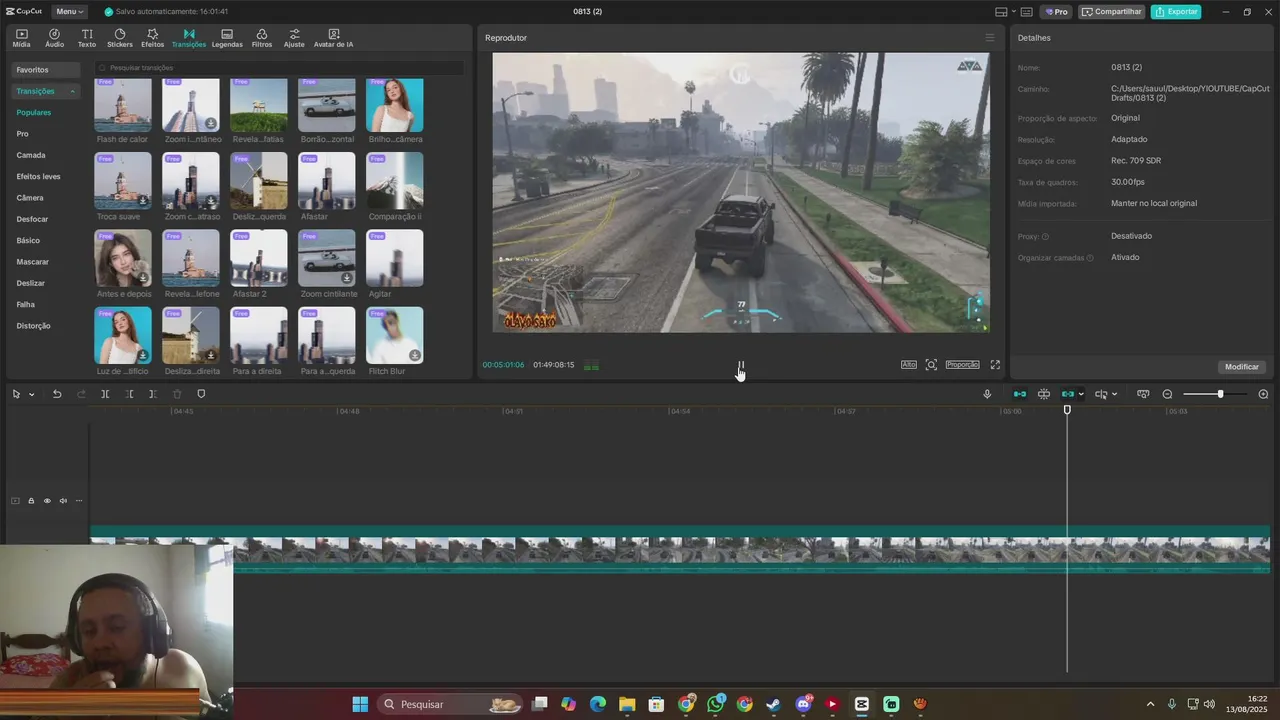Open the Áudio panel
The height and width of the screenshot is (720, 1280).
[x=54, y=38]
